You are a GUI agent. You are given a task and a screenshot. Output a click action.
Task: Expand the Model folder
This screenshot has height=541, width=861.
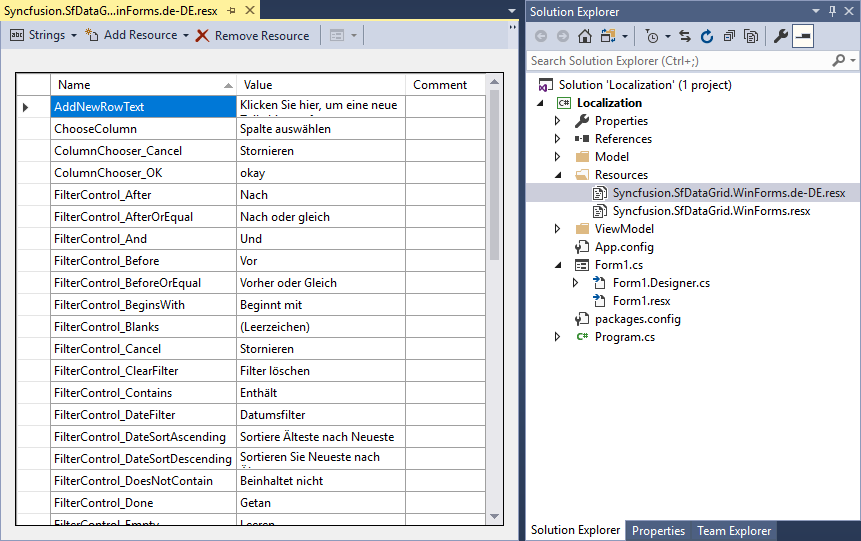(x=557, y=157)
